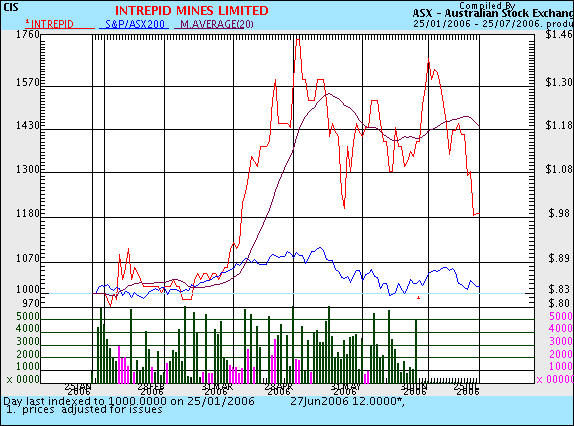Click the 31MAY 2006 date label
Image resolution: width=574 pixels, height=426 pixels.
346,389
